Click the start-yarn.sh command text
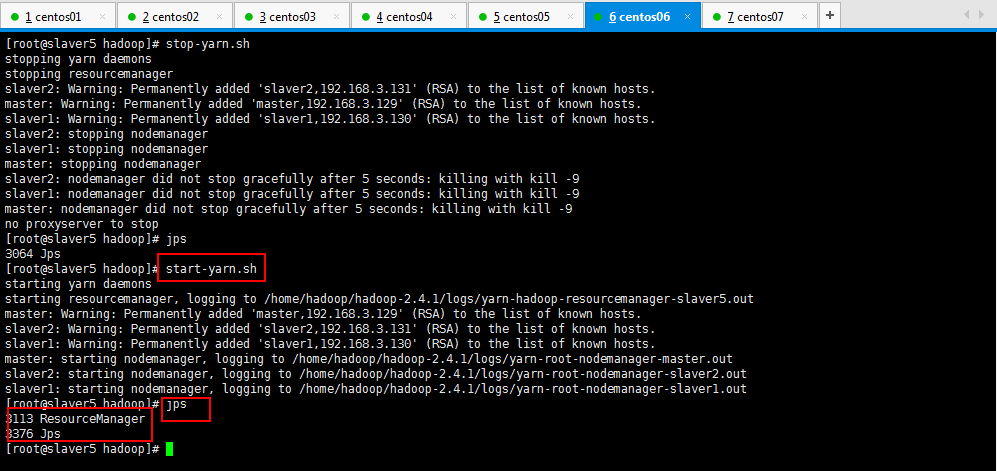 pos(211,269)
